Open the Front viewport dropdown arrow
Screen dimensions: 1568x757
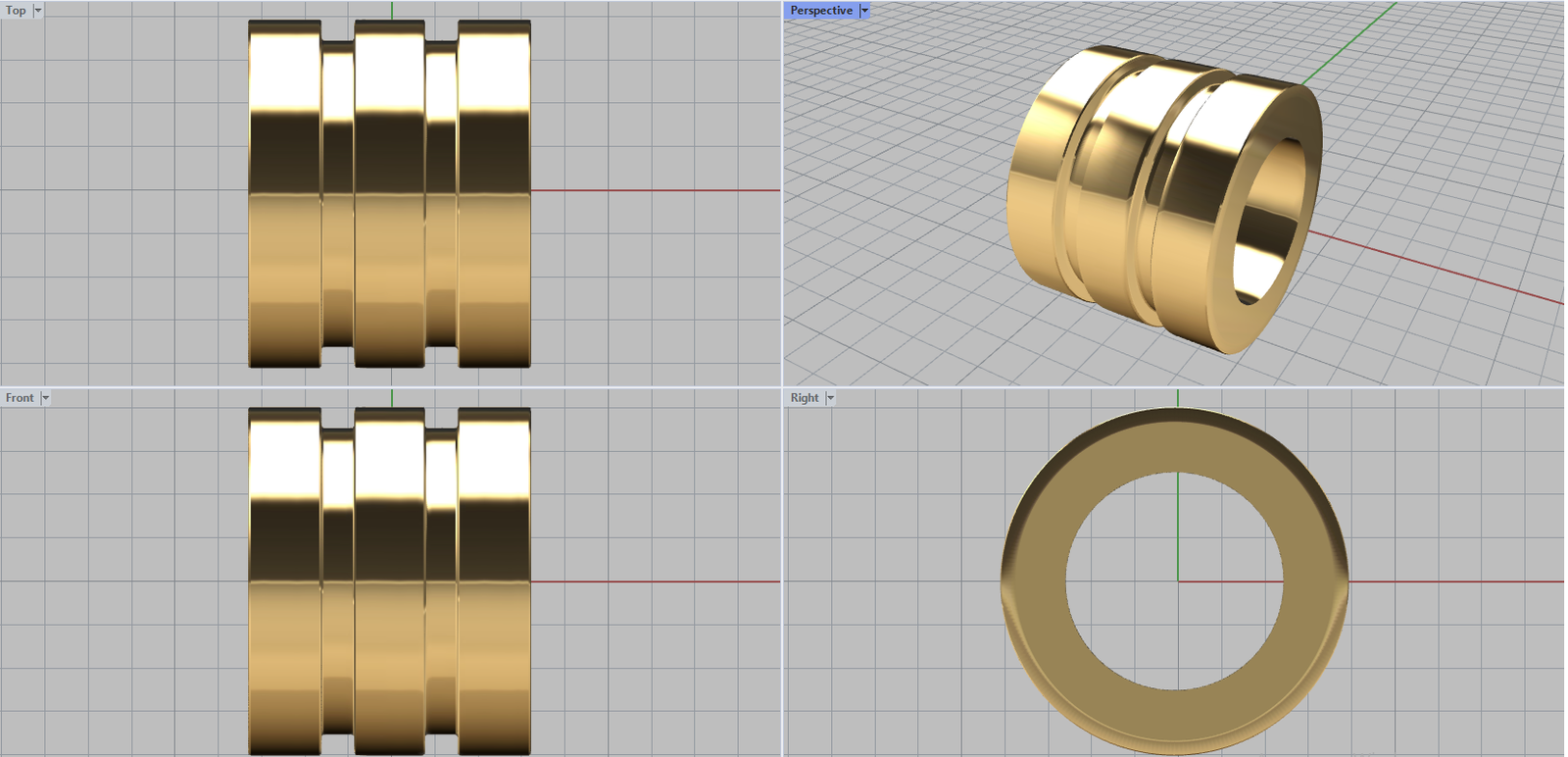point(45,398)
